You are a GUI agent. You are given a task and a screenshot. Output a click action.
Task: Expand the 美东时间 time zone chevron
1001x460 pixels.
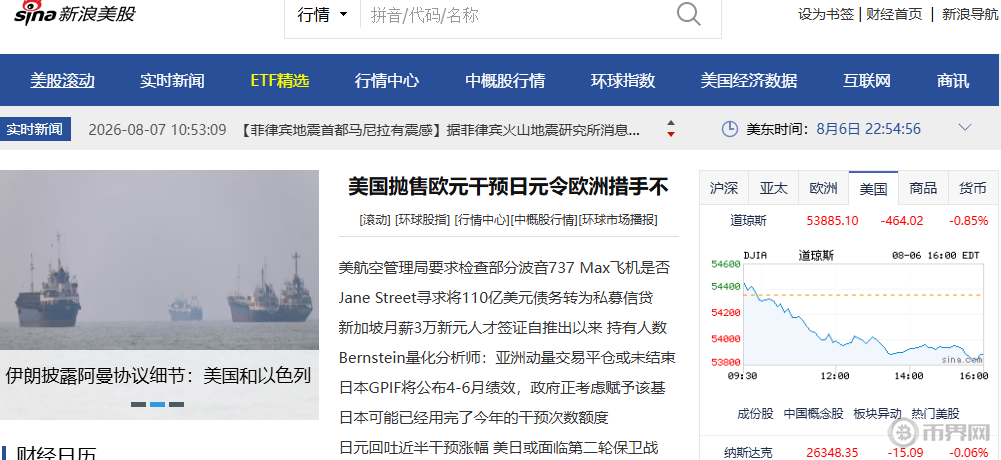point(965,128)
